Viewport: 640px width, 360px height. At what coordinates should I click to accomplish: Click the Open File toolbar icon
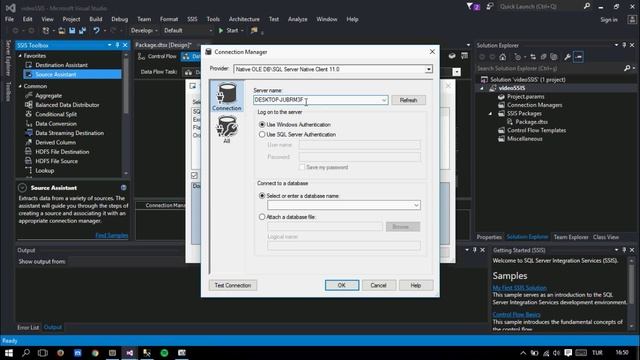pyautogui.click(x=62, y=31)
